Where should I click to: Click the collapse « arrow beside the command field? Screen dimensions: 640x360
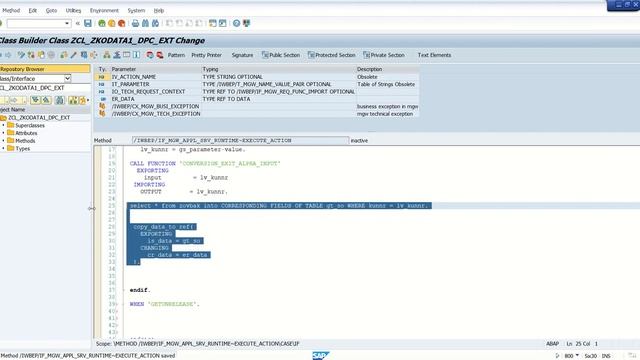tap(78, 23)
